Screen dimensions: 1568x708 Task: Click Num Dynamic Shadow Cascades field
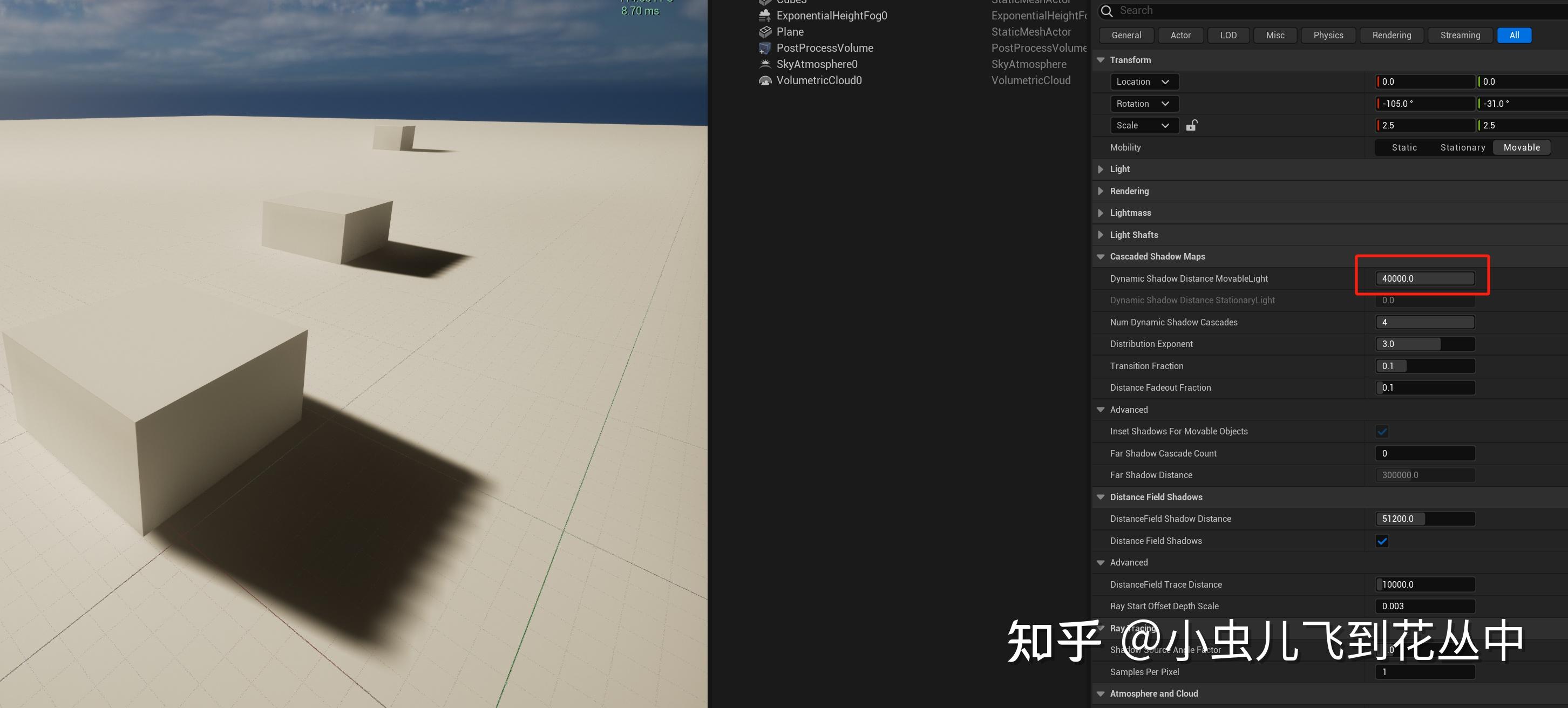1425,322
